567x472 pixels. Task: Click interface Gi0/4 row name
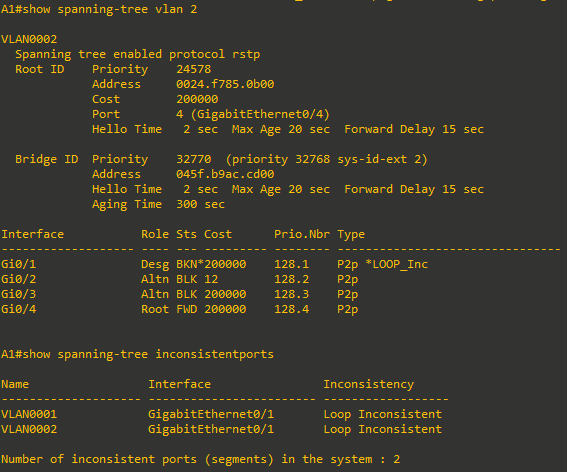point(19,309)
